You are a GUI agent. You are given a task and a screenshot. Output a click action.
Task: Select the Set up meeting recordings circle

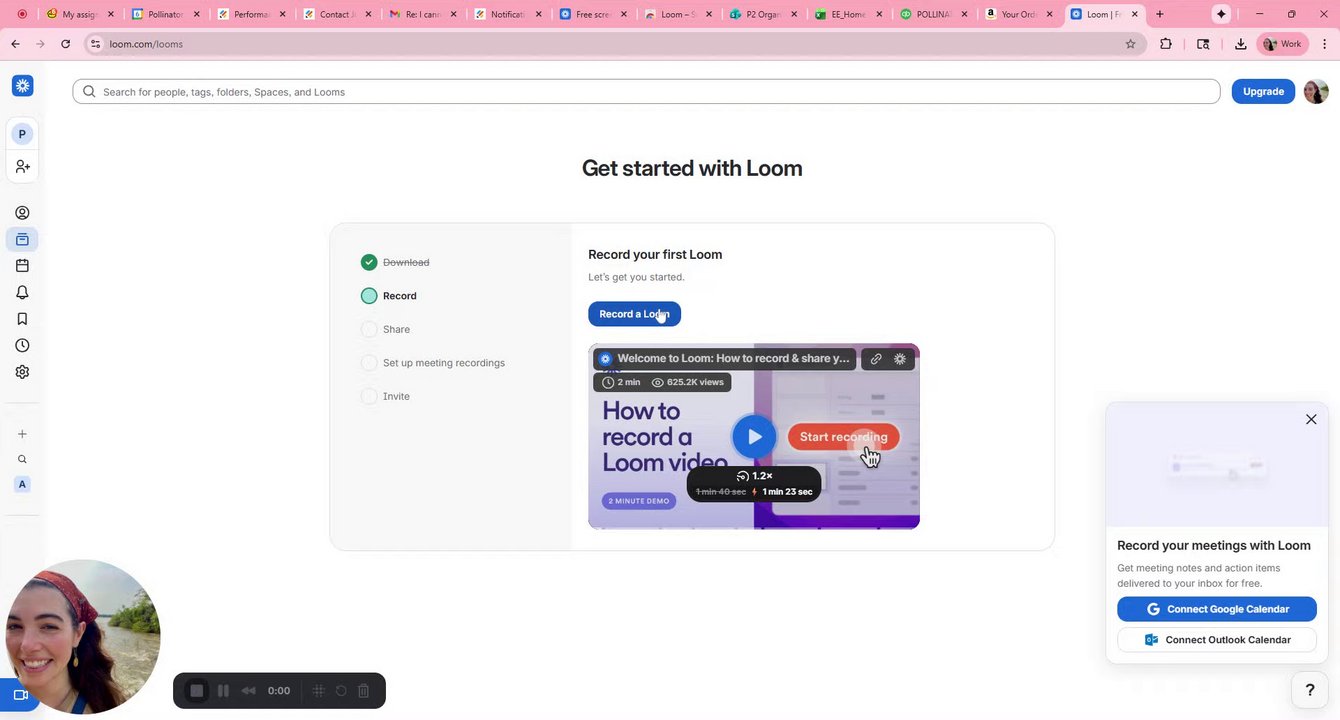point(369,363)
